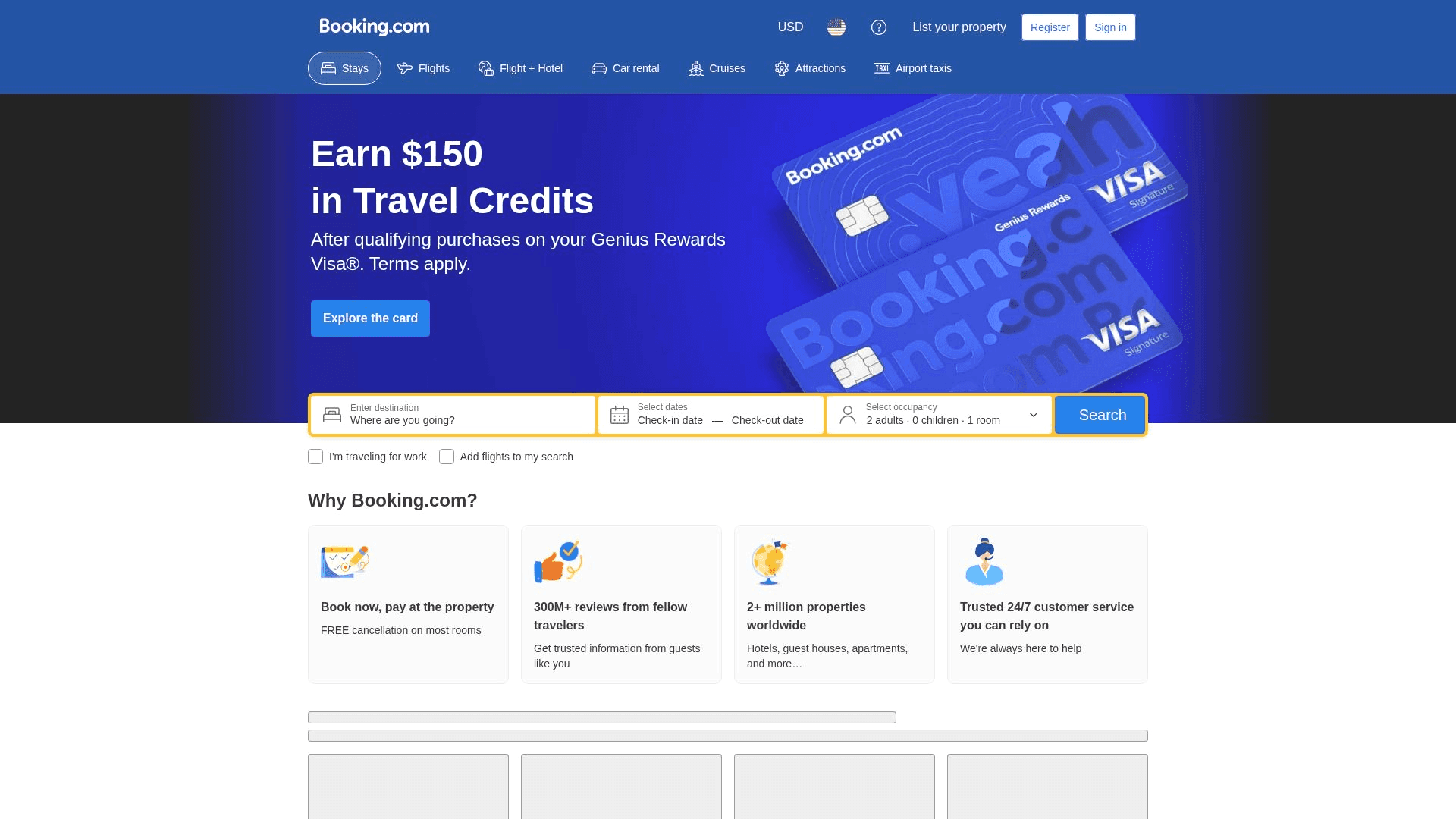Click the person icon in occupancy field
1456x819 pixels.
point(848,415)
